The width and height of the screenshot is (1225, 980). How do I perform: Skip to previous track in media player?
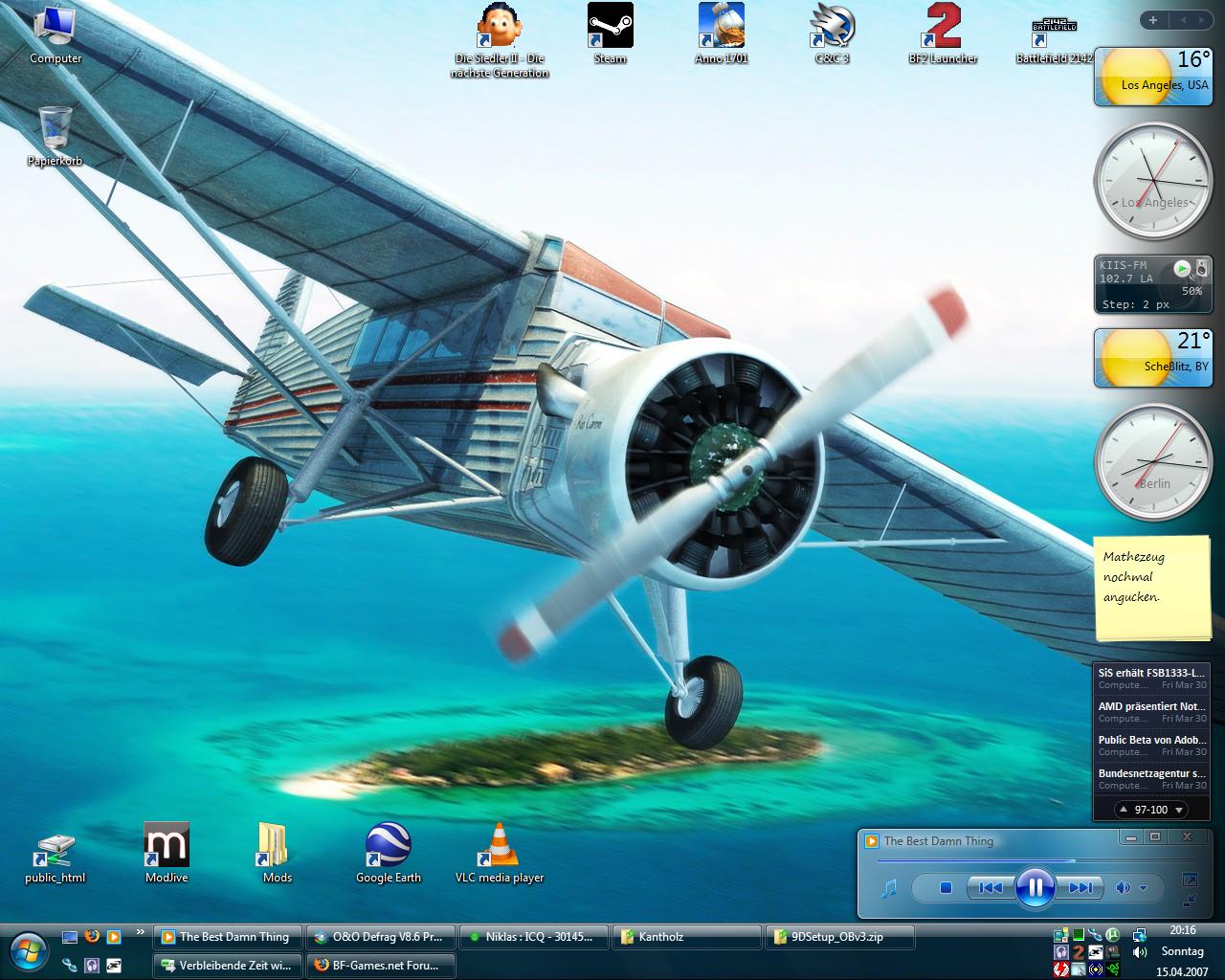[991, 888]
